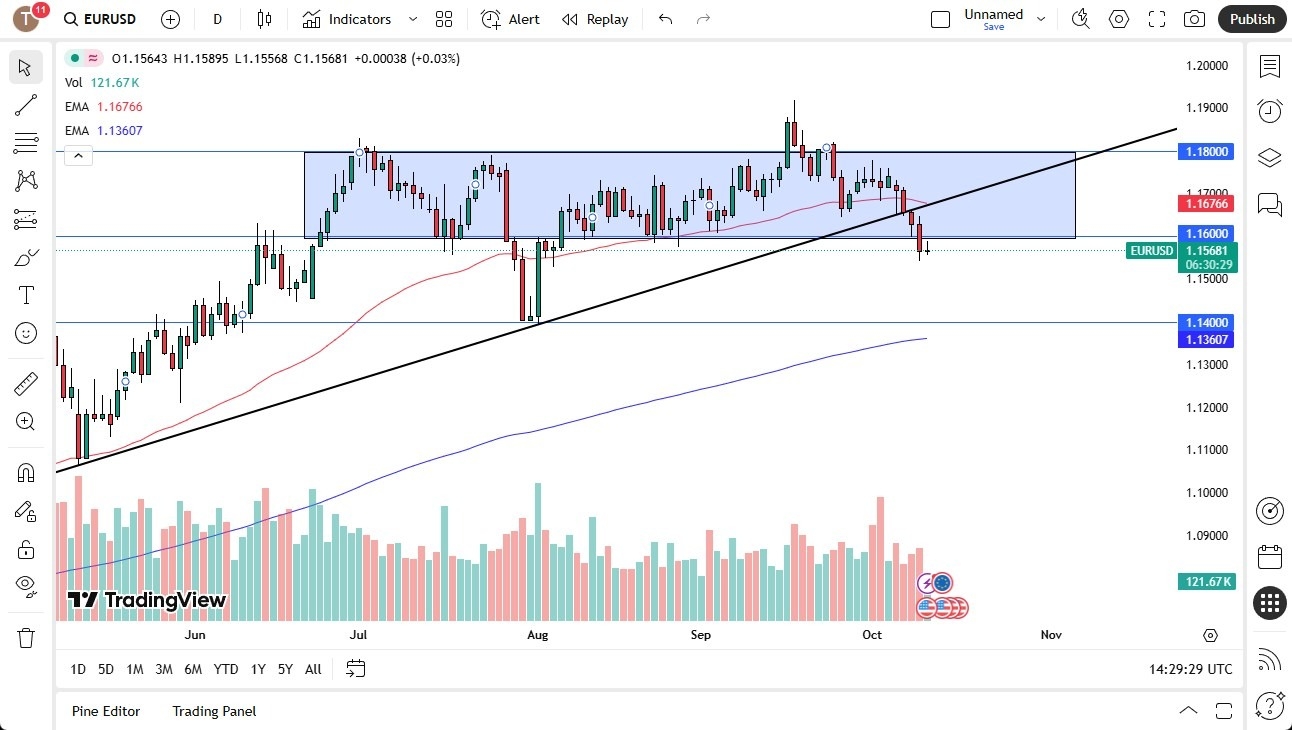
Task: Select the Measure ruler tool
Action: tap(25, 382)
